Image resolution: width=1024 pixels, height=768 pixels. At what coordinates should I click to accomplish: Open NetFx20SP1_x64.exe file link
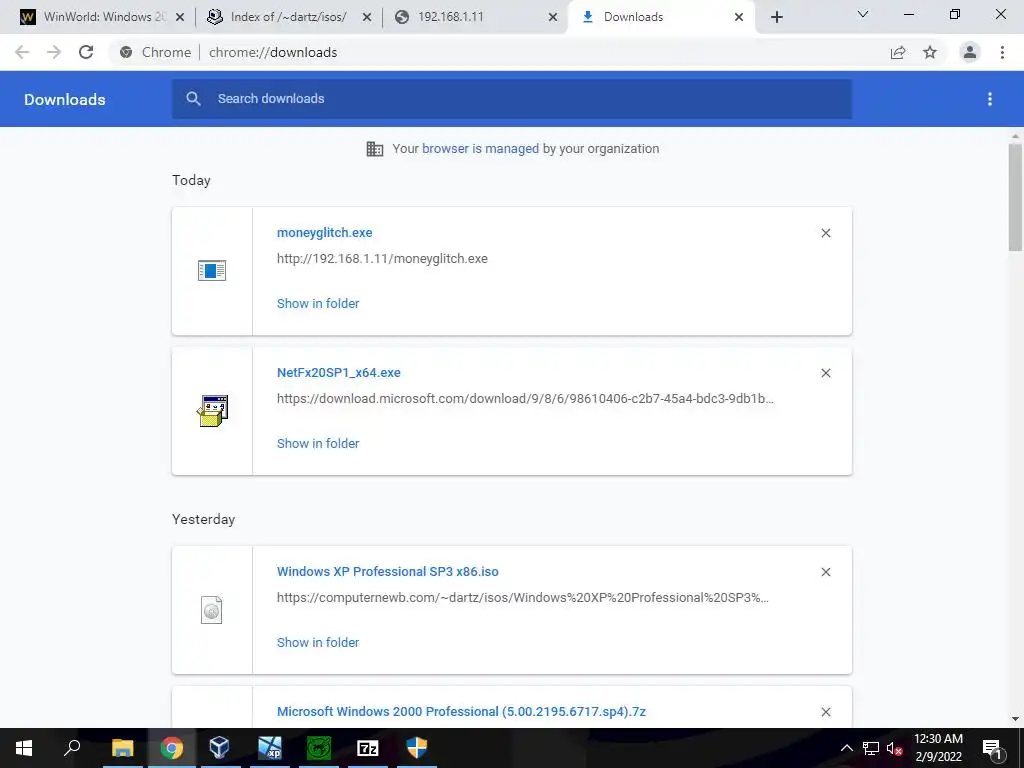(x=339, y=372)
